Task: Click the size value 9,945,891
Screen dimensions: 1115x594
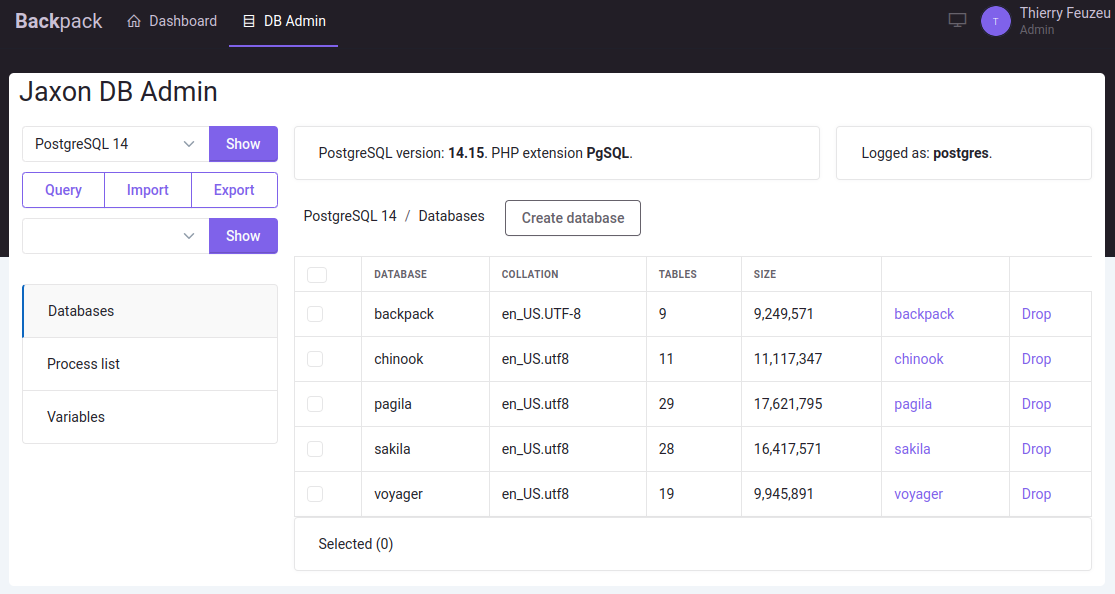Action: [x=784, y=494]
